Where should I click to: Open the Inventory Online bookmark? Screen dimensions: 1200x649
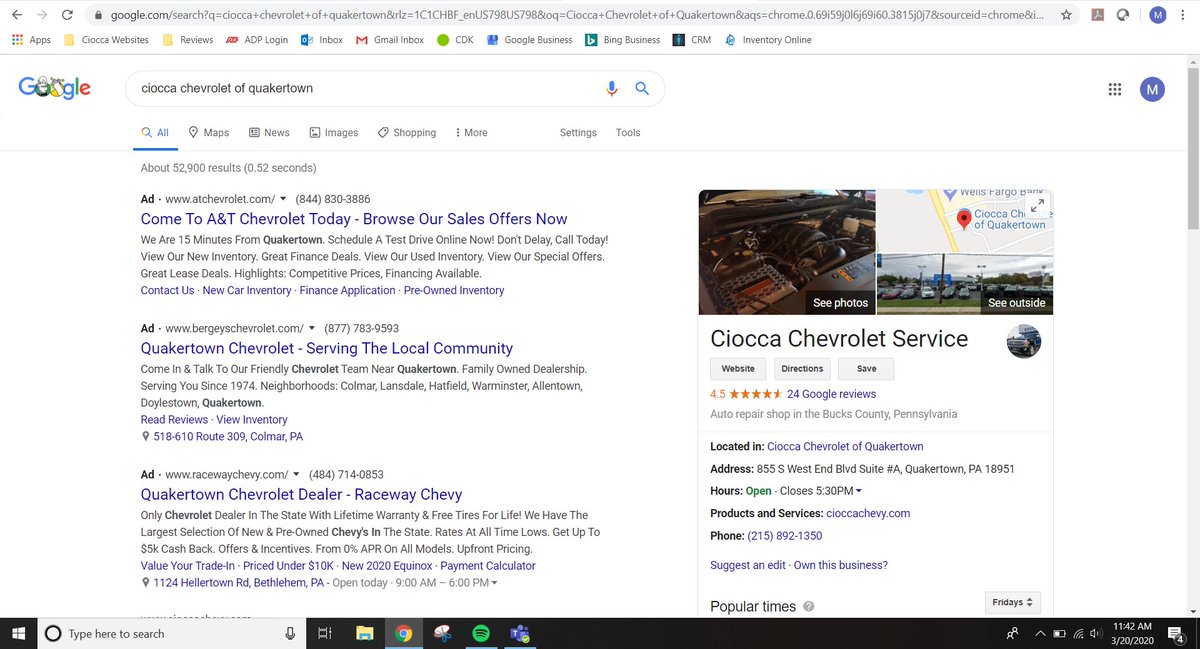[x=768, y=40]
